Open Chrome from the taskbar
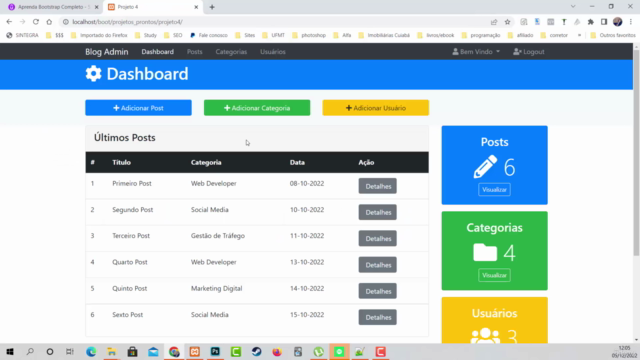The image size is (640, 360). [x=174, y=351]
